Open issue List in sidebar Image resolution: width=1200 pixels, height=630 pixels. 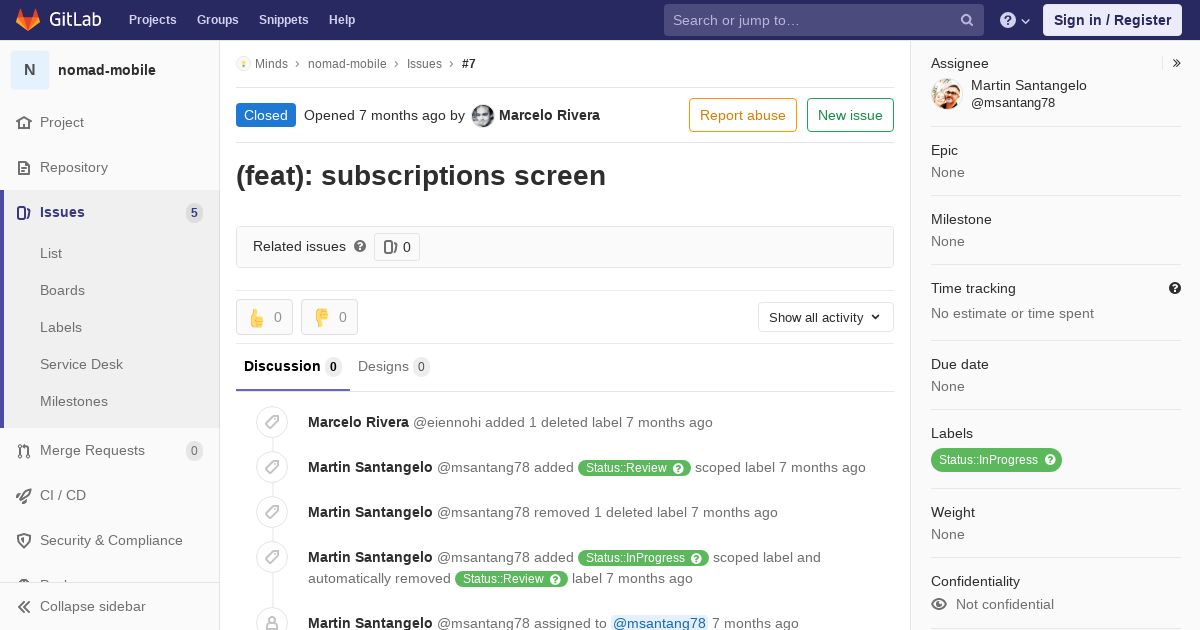pos(51,253)
